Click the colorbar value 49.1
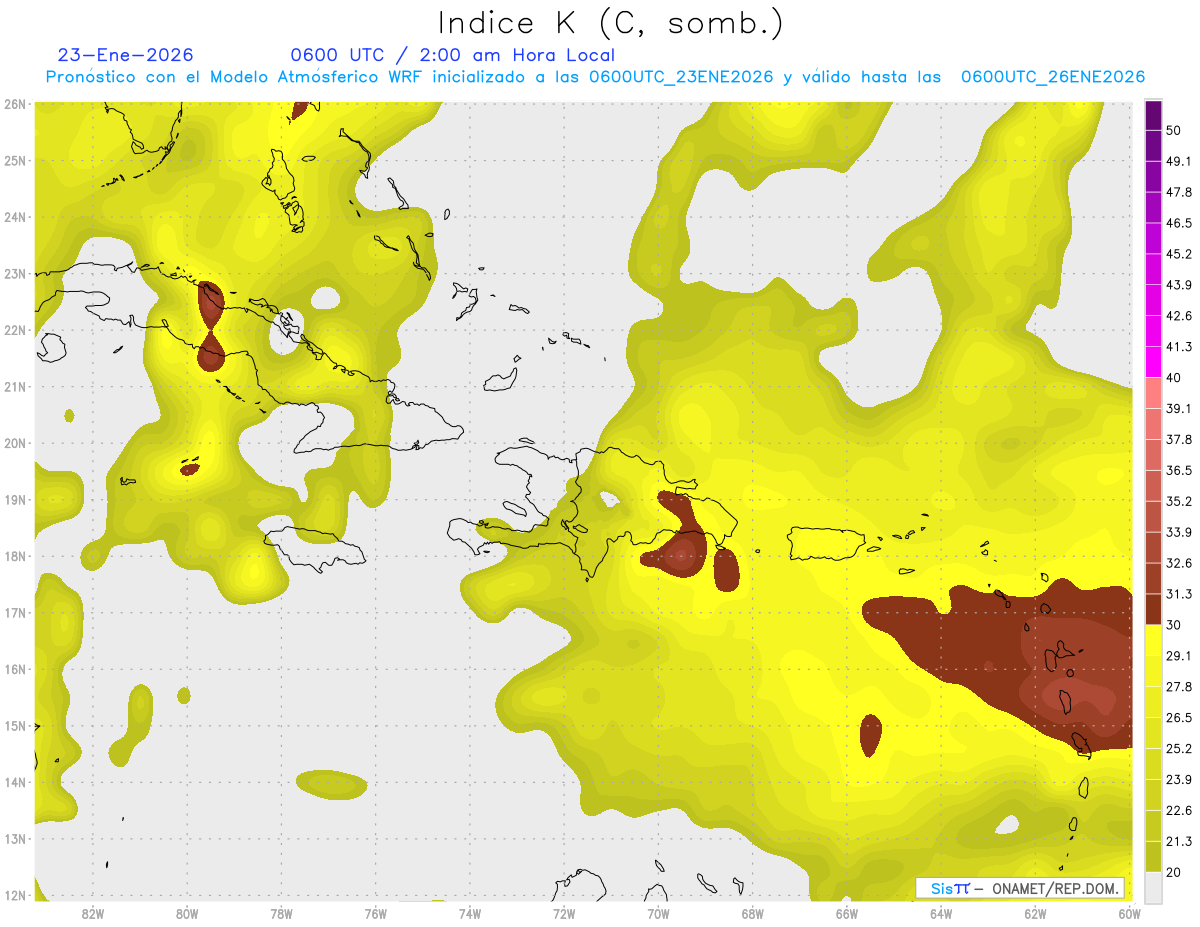Viewport: 1200px width, 927px height. pyautogui.click(x=1179, y=161)
